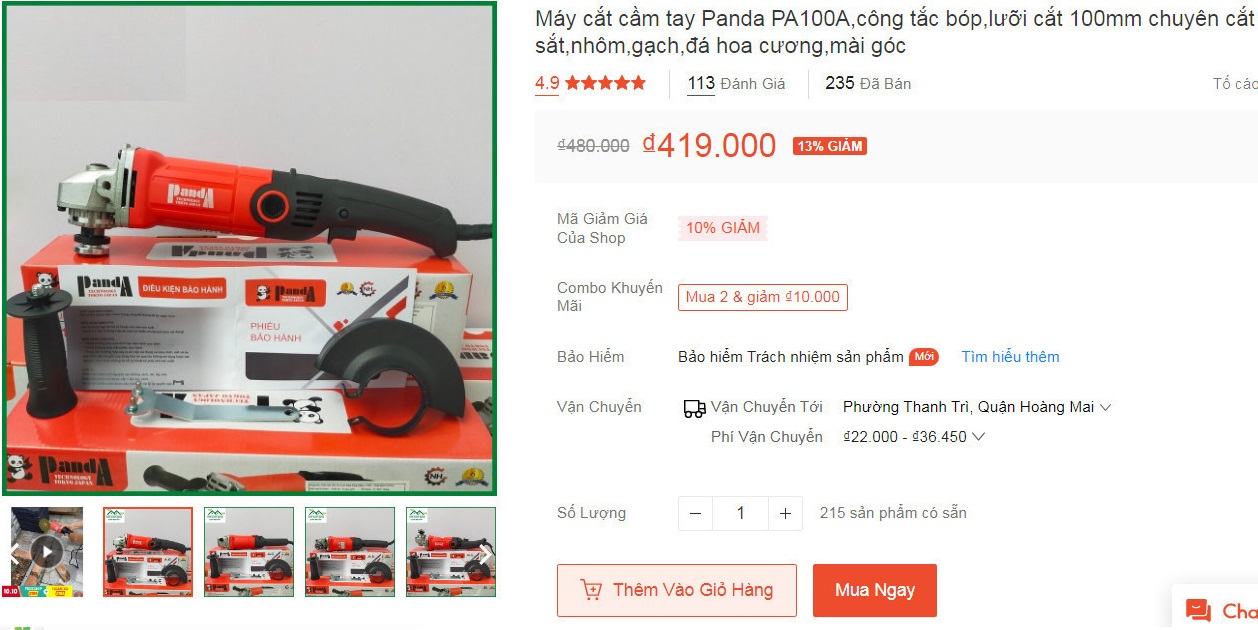
Task: Click the plus icon to increase quantity
Action: [785, 513]
